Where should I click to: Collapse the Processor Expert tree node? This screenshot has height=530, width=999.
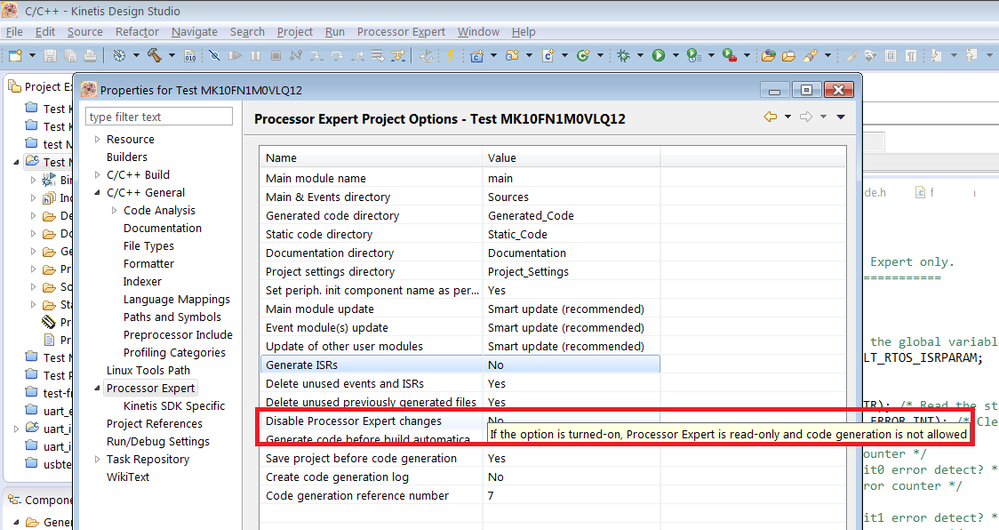point(97,388)
